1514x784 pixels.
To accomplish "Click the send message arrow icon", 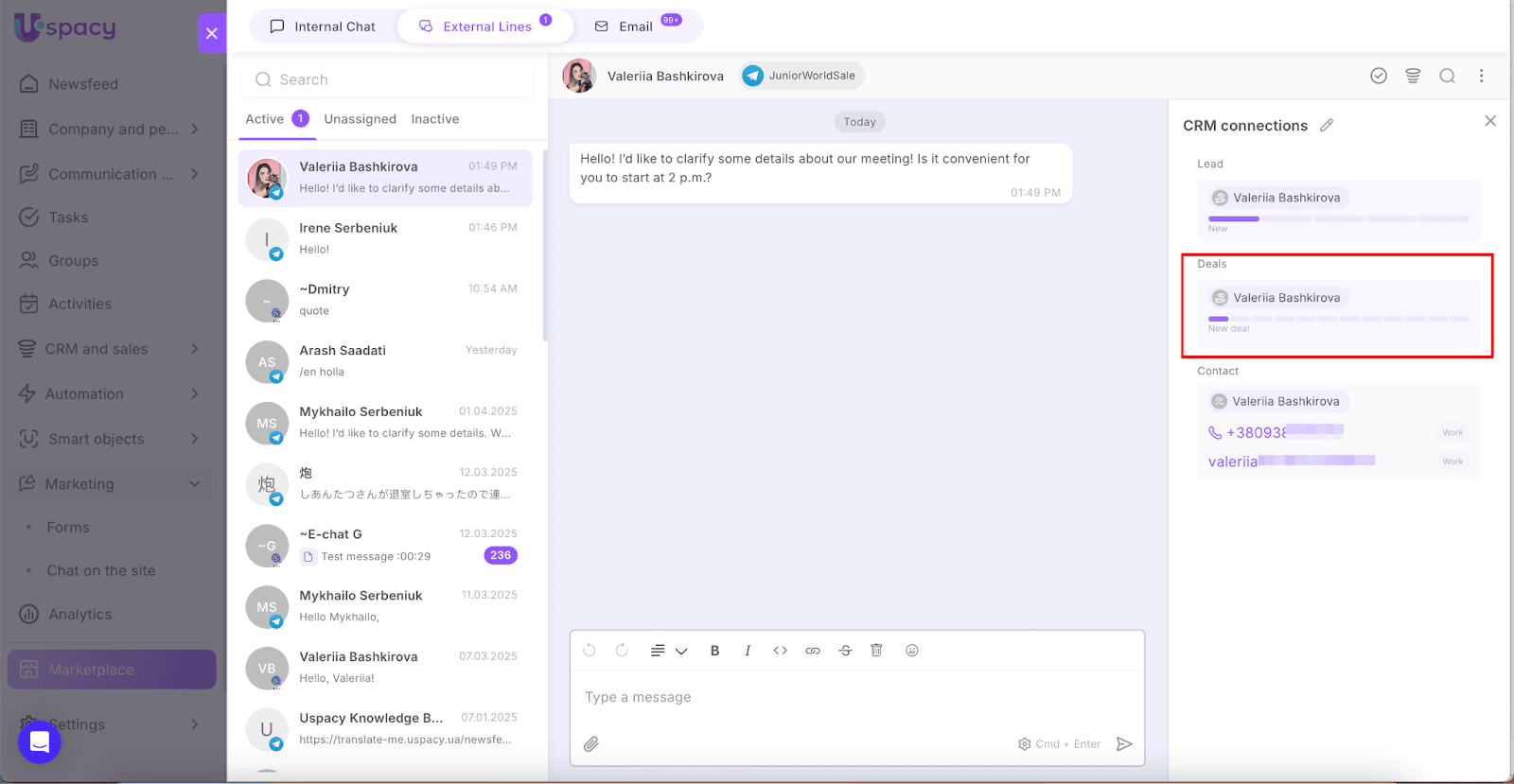I will tap(1124, 744).
